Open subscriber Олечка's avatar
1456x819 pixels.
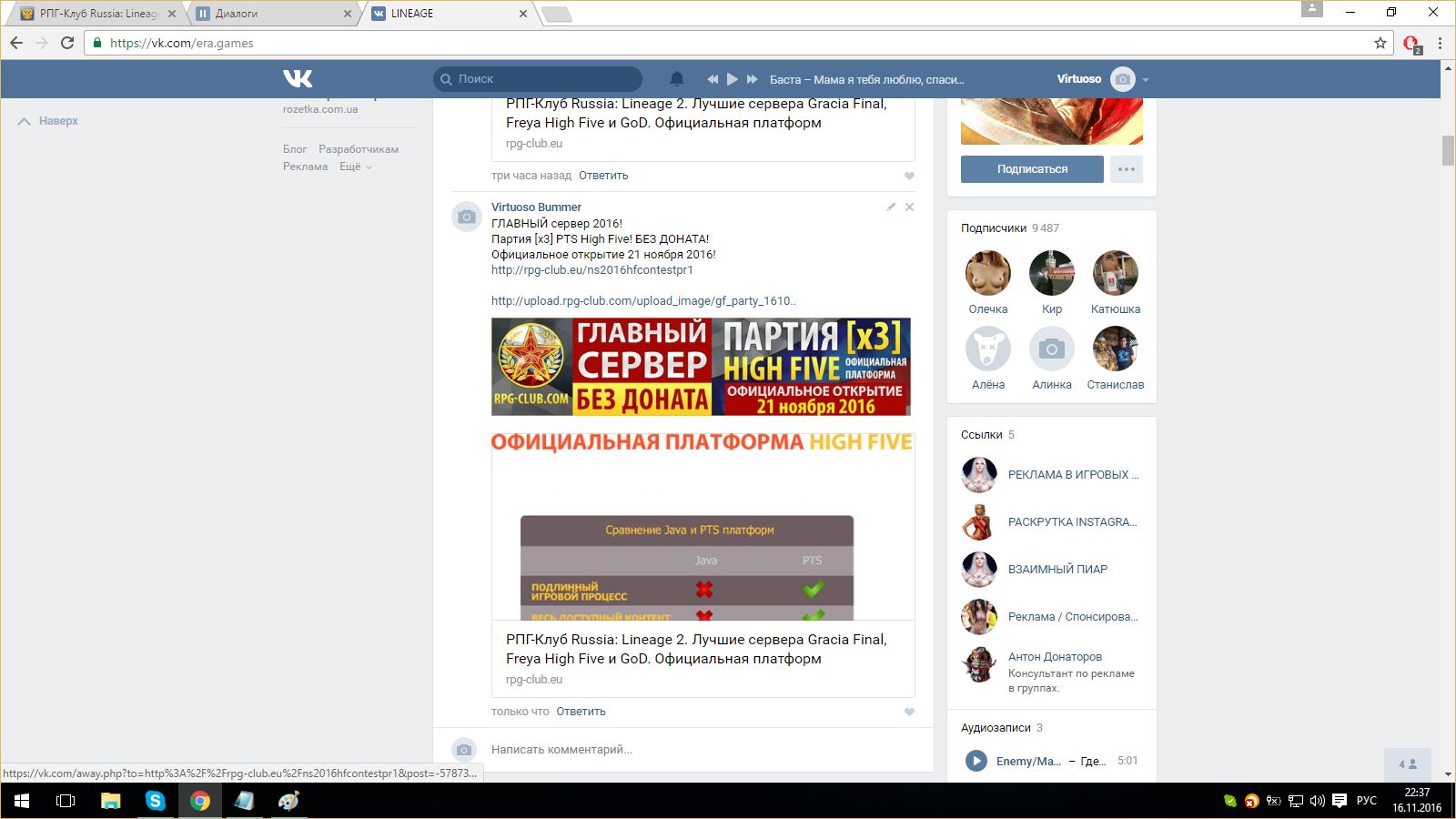(988, 273)
